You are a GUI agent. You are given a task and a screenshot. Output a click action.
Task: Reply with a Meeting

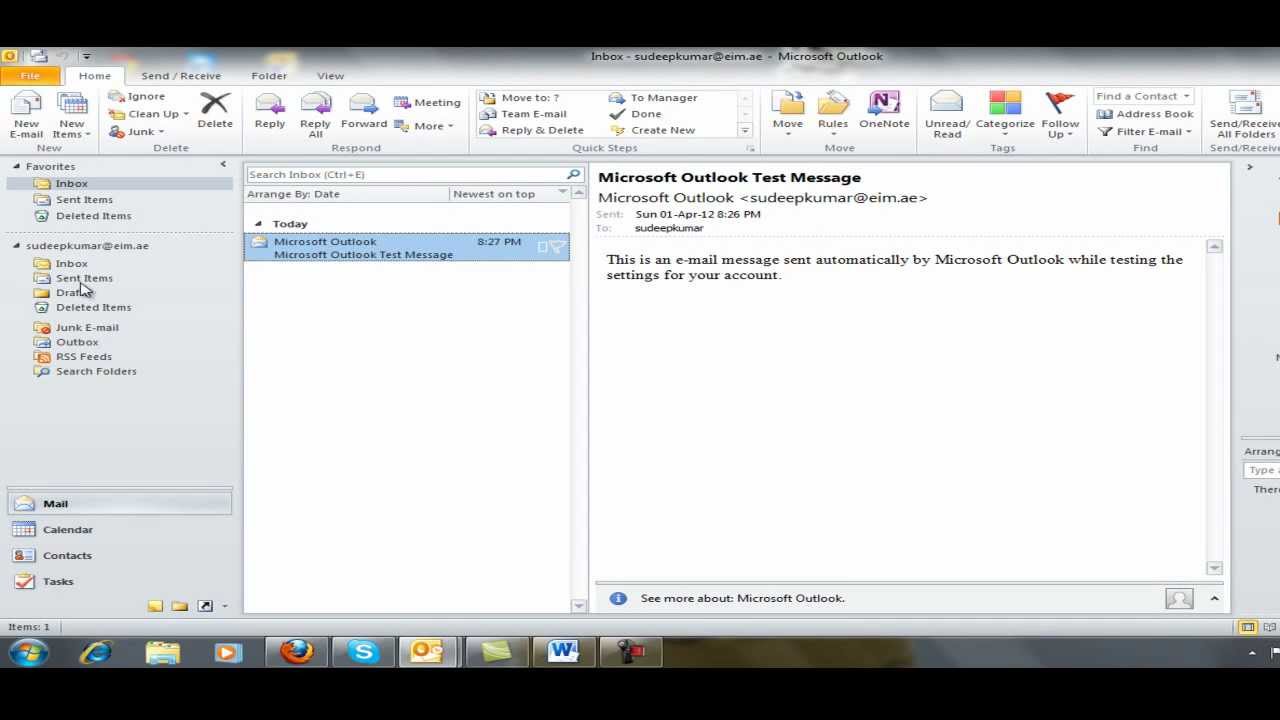(427, 102)
